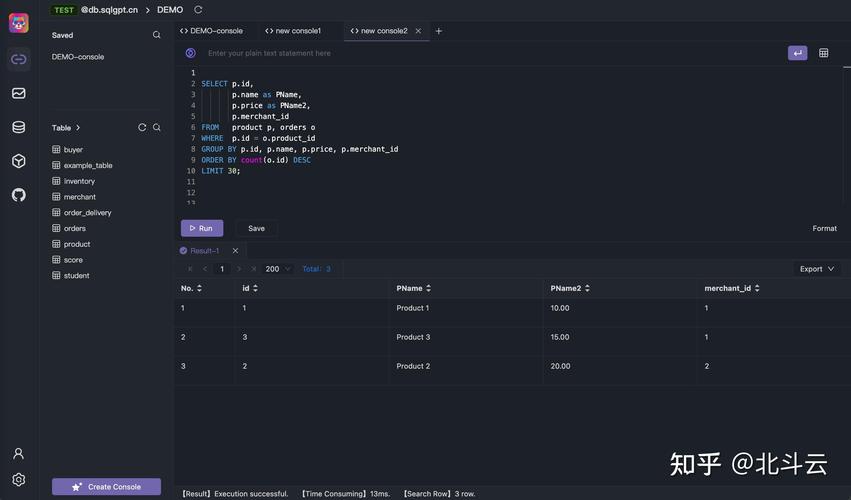851x500 pixels.
Task: Switch to the new console1 tab
Action: [x=293, y=31]
